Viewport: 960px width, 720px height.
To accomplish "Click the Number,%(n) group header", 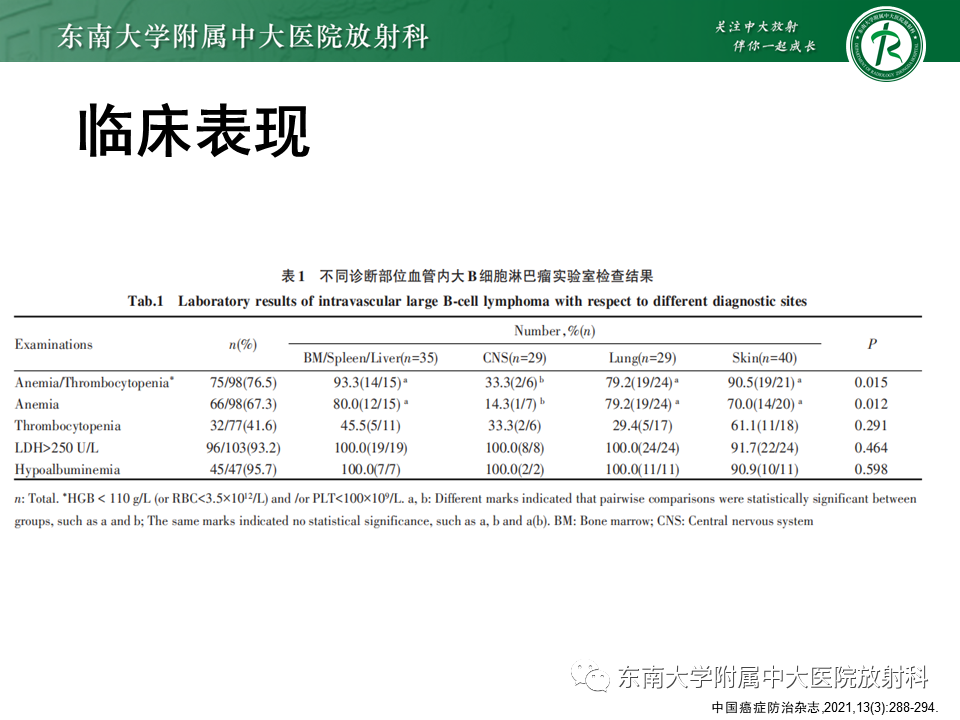I will click(555, 331).
